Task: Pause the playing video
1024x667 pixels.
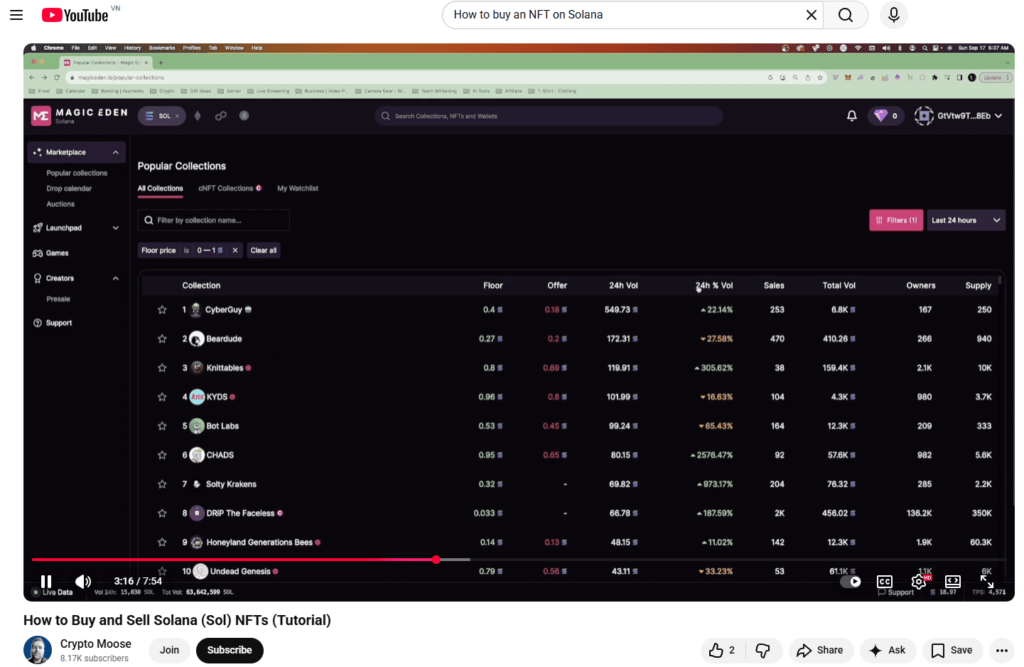Action: 46,581
